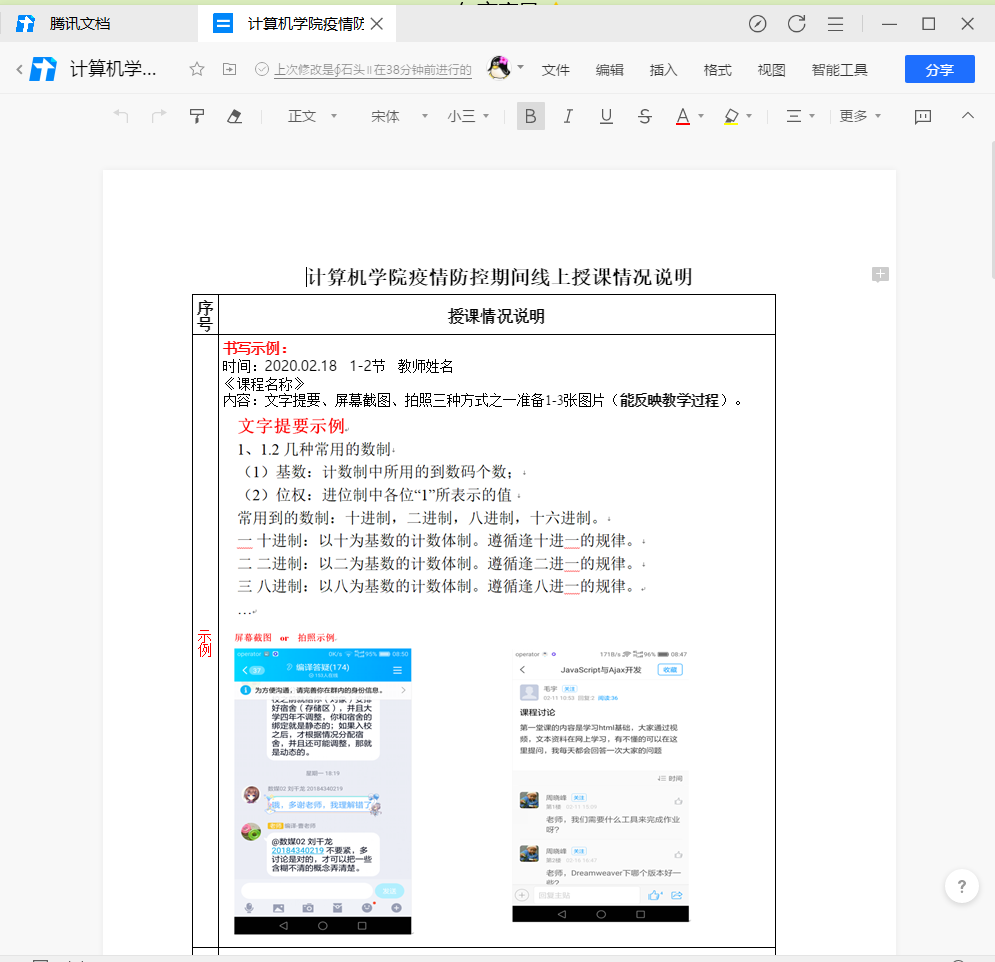The width and height of the screenshot is (995, 962).
Task: Click the add comment icon beside document title
Action: [x=880, y=275]
